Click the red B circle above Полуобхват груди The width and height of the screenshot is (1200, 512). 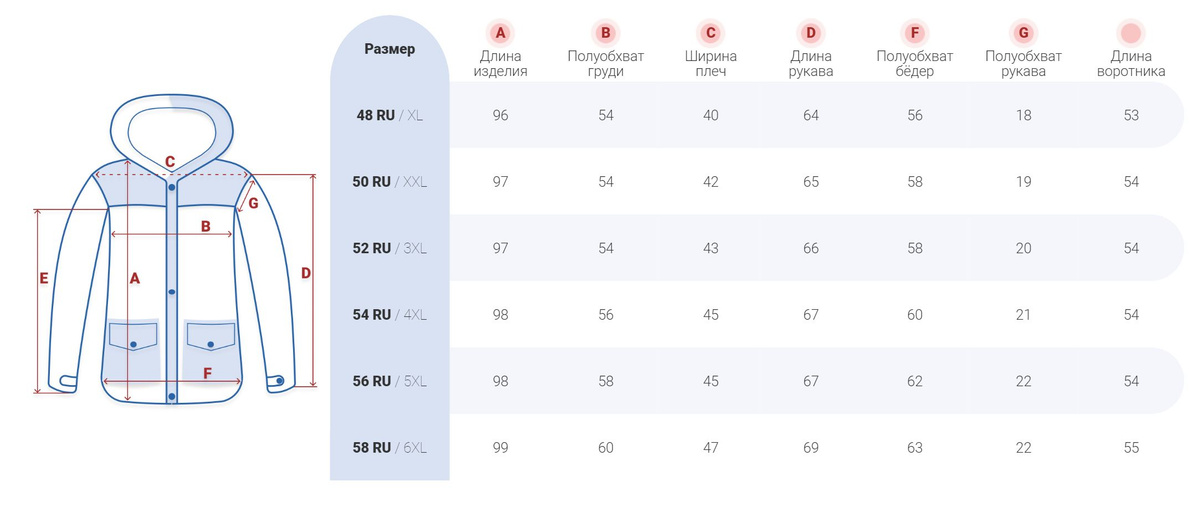pyautogui.click(x=605, y=33)
